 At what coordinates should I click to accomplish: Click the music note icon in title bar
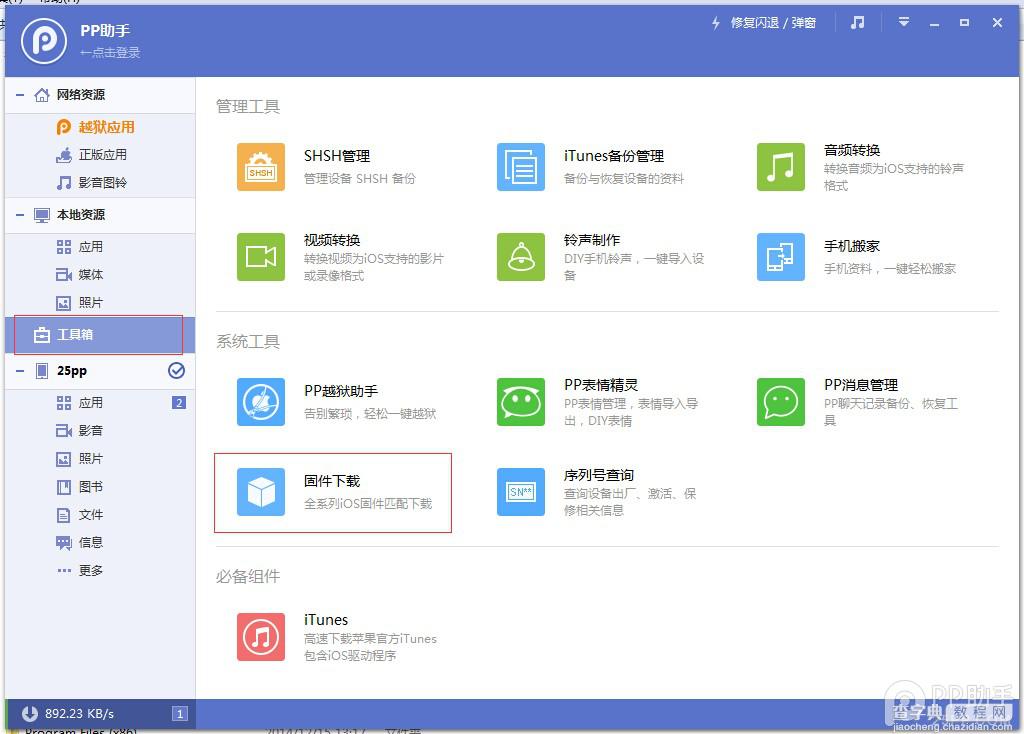click(857, 23)
